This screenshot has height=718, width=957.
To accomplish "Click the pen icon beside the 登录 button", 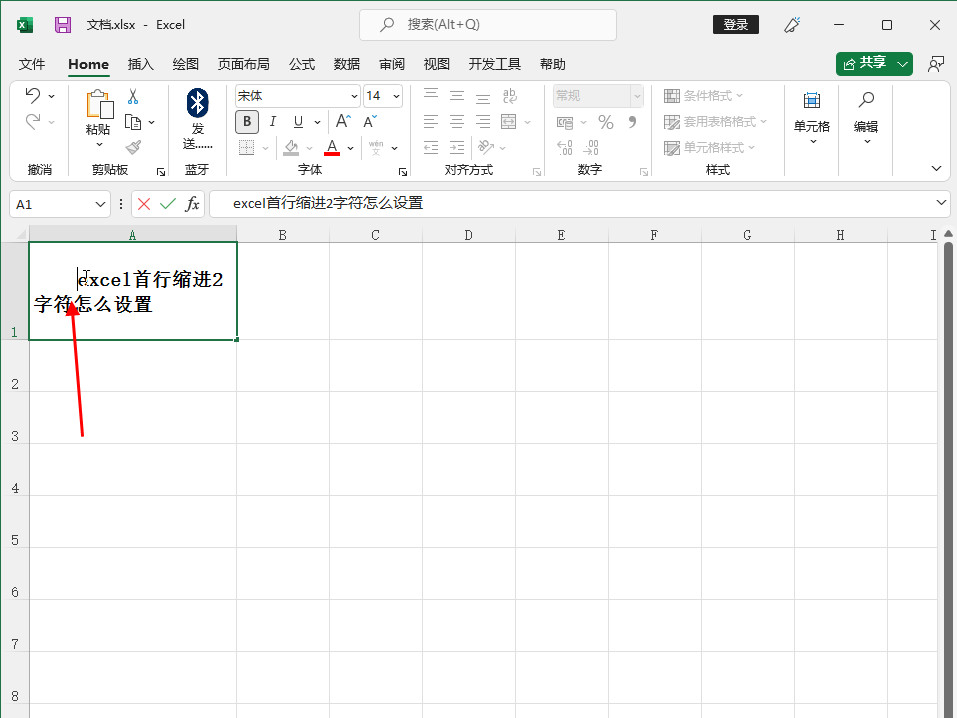I will 792,25.
